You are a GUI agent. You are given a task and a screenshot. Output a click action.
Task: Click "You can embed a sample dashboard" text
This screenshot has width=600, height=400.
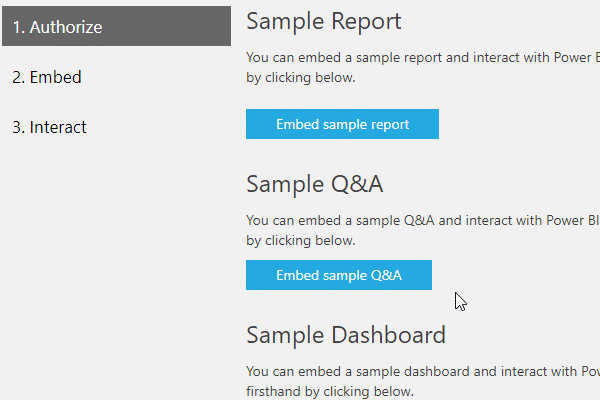tap(338, 370)
